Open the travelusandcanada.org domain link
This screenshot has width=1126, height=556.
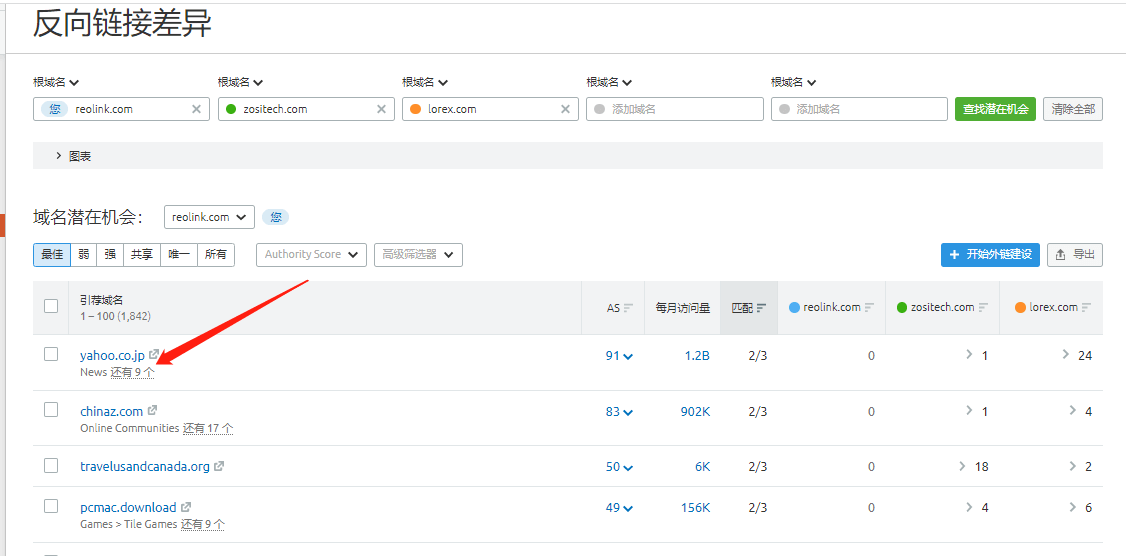pos(145,467)
